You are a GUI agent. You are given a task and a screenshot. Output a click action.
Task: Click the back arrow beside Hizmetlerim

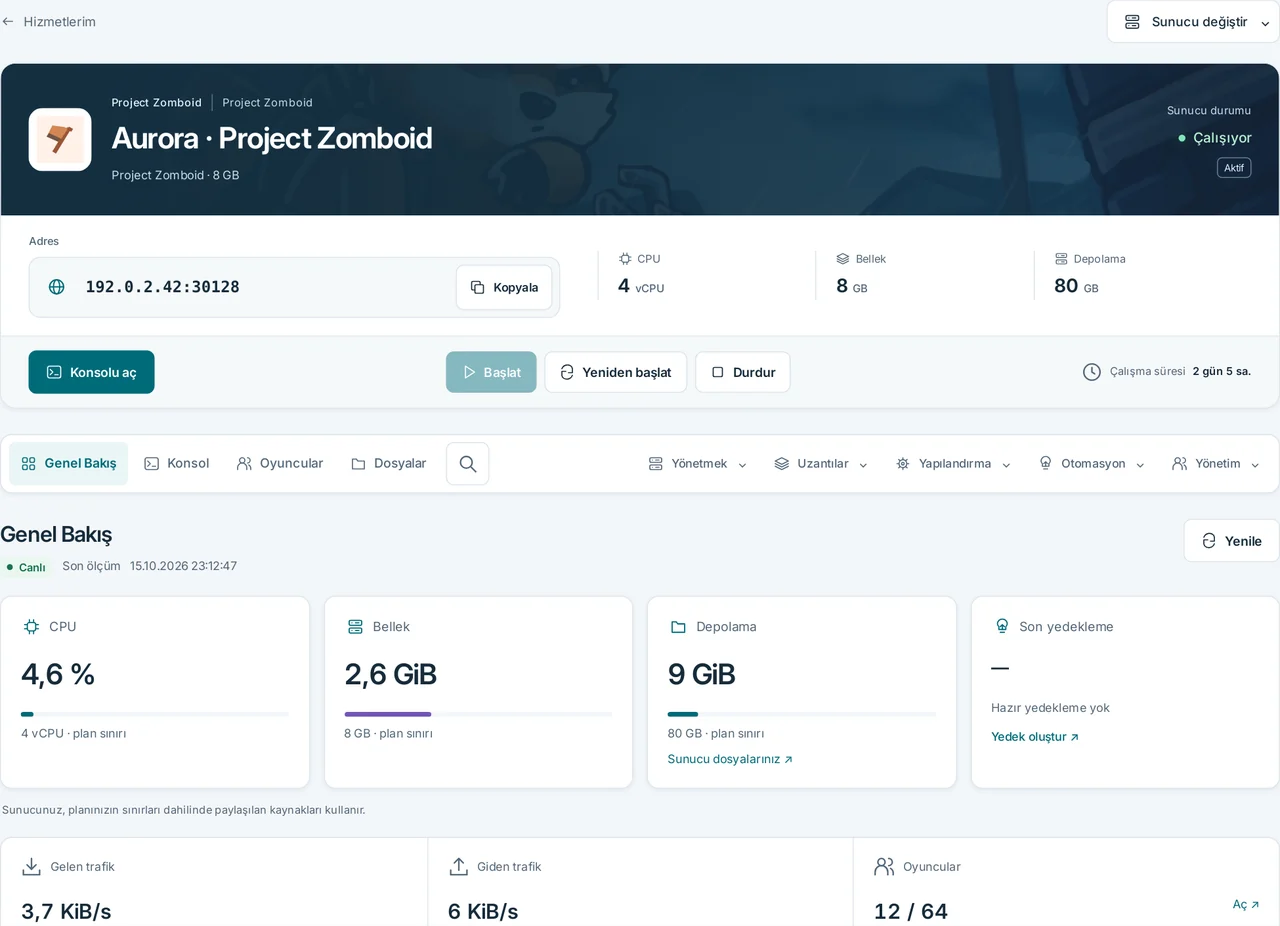point(8,21)
